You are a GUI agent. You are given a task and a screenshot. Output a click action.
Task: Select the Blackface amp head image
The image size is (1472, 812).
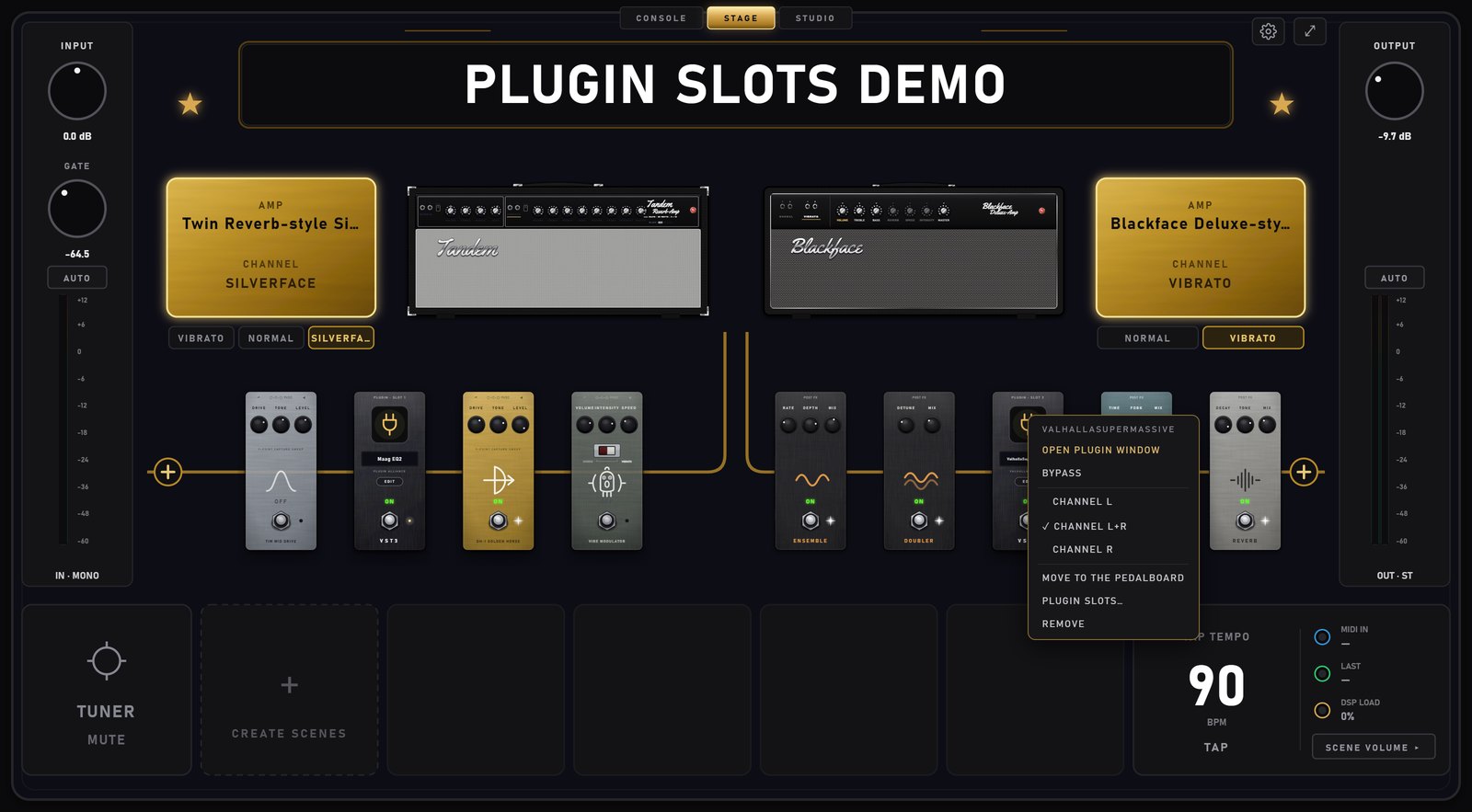[x=914, y=250]
